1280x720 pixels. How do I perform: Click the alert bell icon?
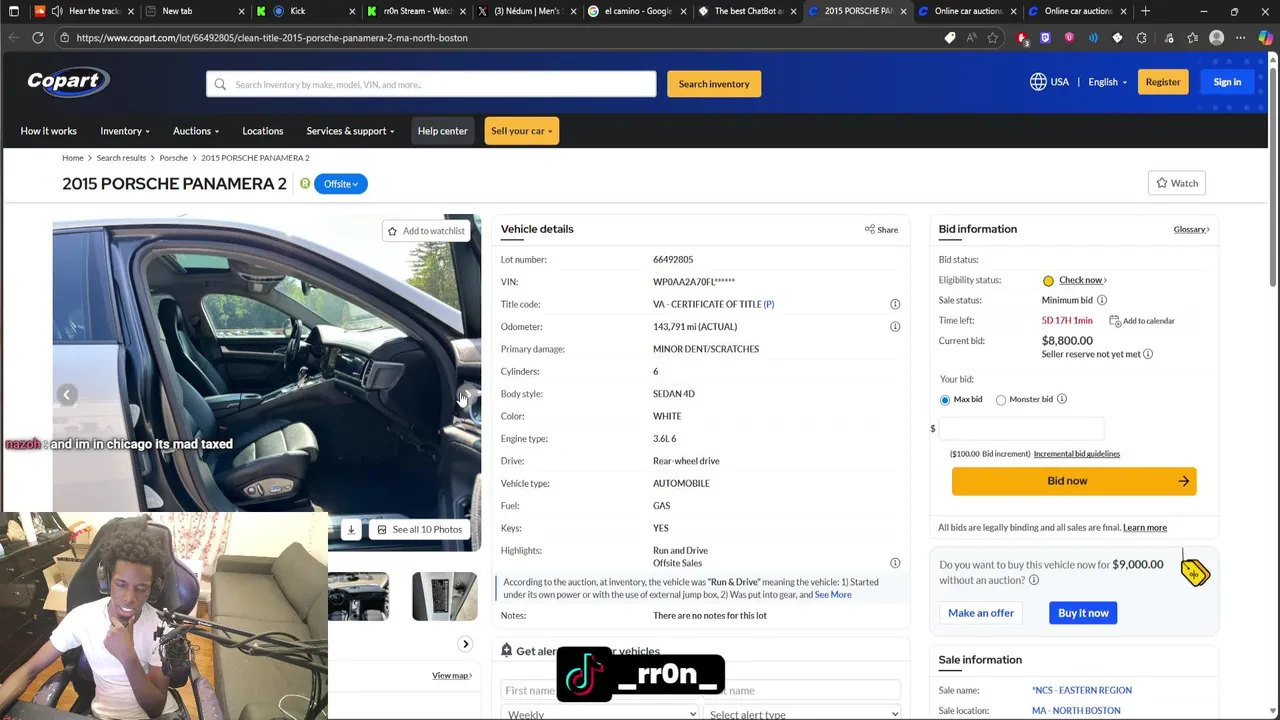[506, 650]
